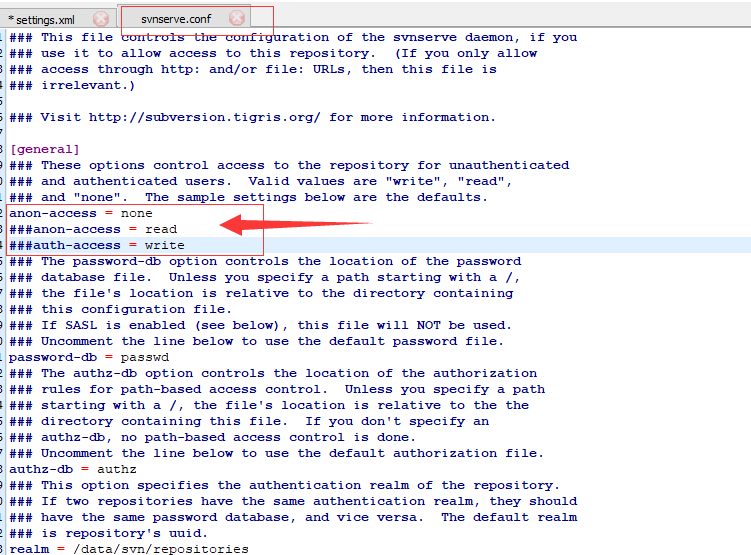Click the line 'This option specifies the authentication realm'

(284, 485)
